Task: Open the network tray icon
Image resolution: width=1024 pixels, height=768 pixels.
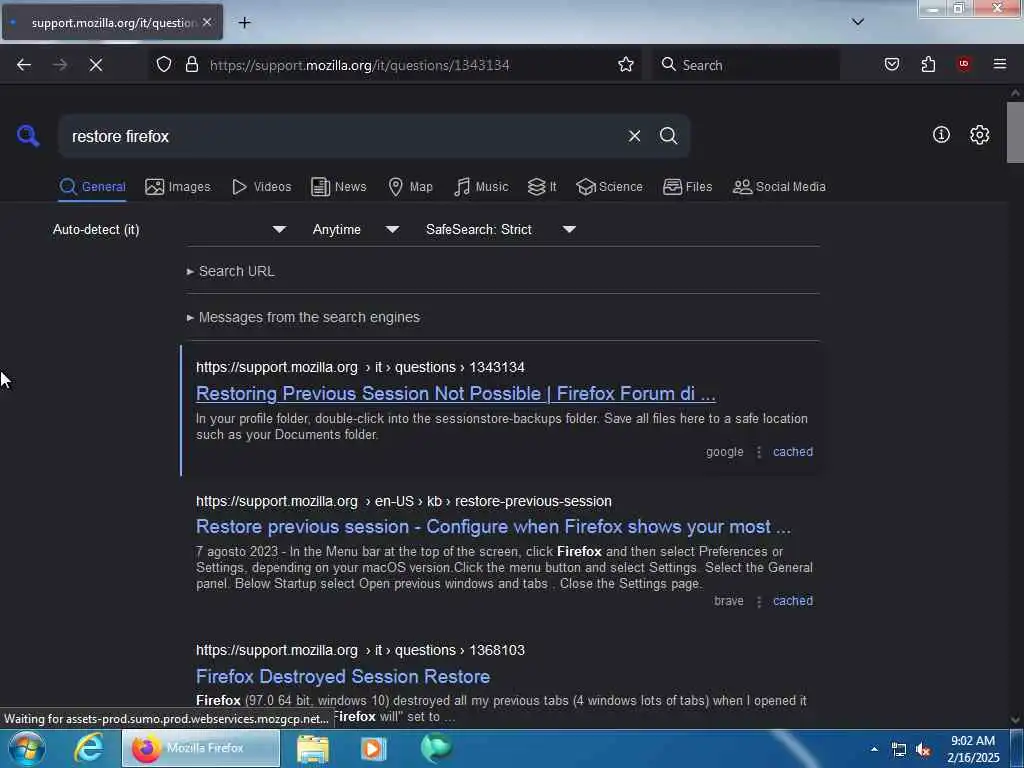Action: point(899,750)
